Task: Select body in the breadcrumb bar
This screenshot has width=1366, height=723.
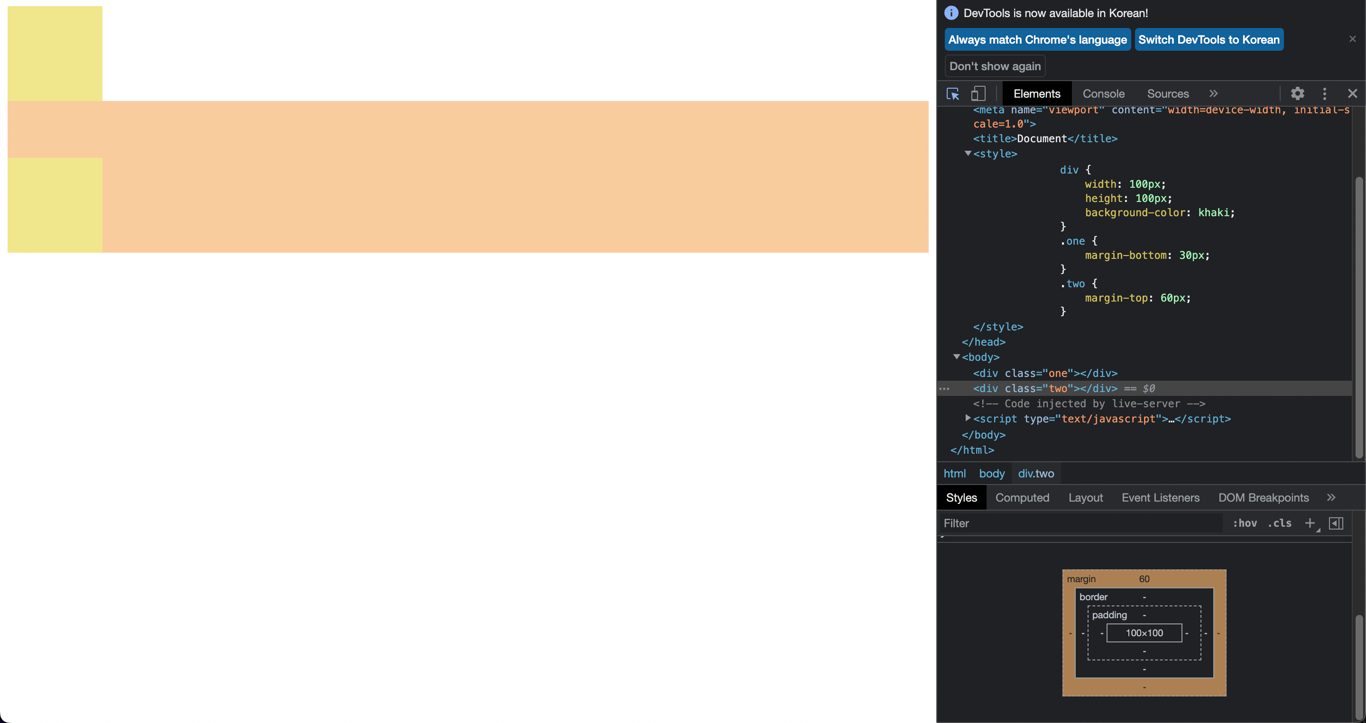Action: [992, 474]
